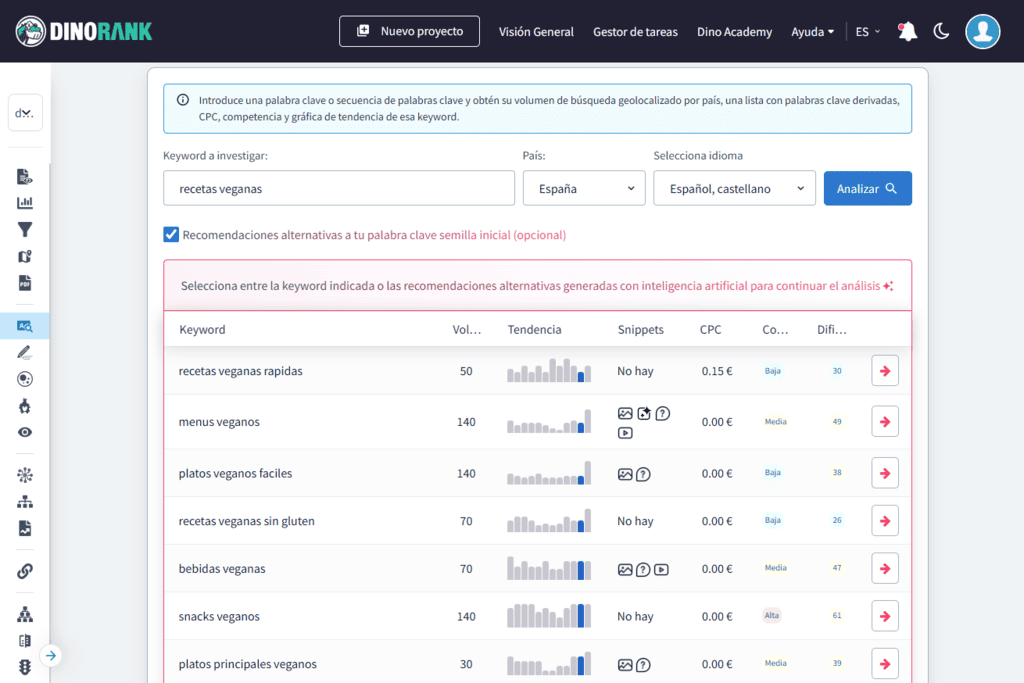Screen dimensions: 1024x683
Task: Click the traffic light icon in sidebar
Action: pos(25,666)
